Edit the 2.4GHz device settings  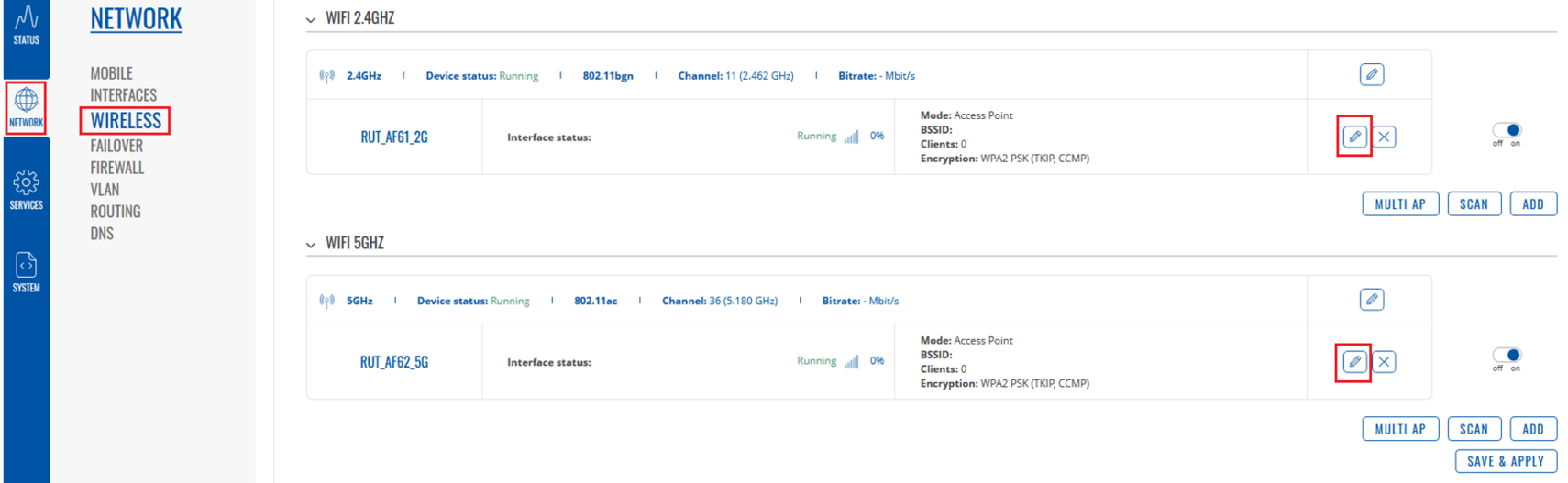coord(1371,74)
